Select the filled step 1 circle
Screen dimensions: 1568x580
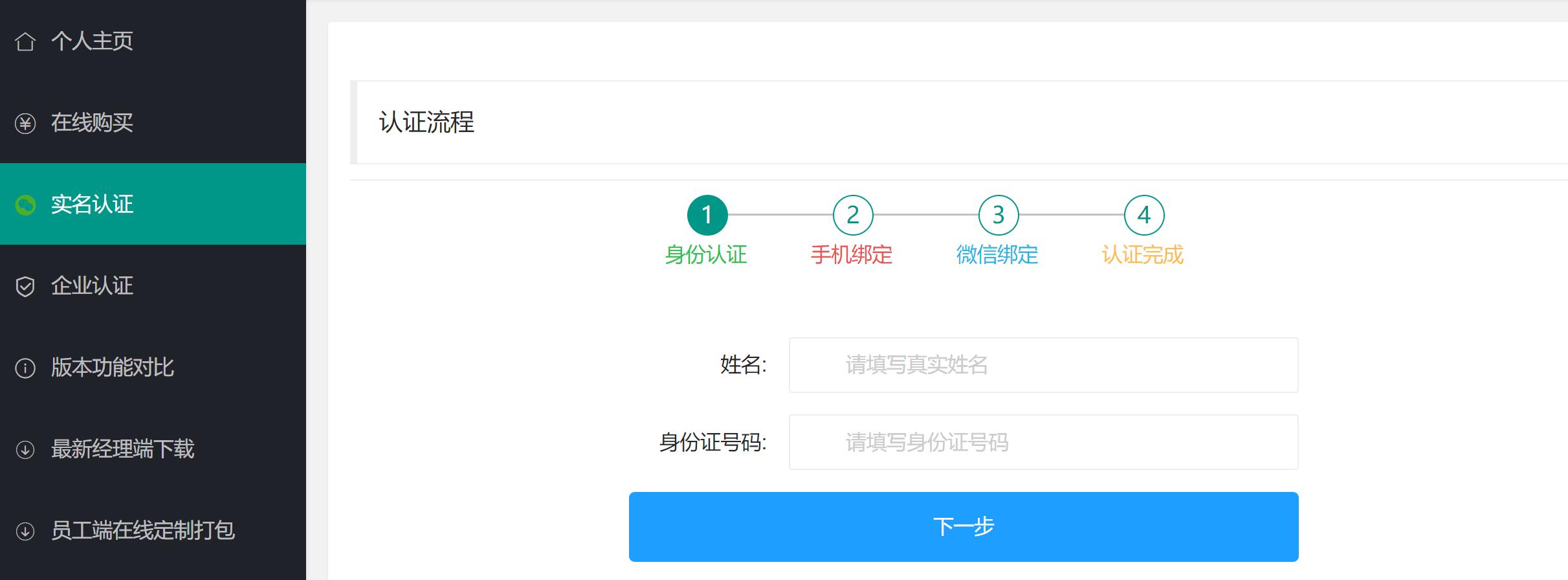click(x=707, y=215)
